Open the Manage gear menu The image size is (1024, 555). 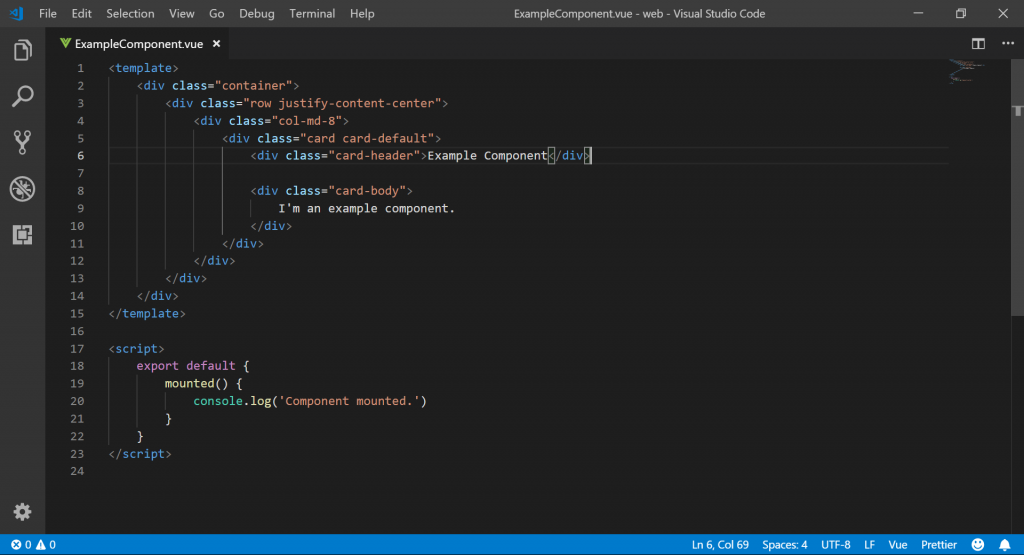22,511
